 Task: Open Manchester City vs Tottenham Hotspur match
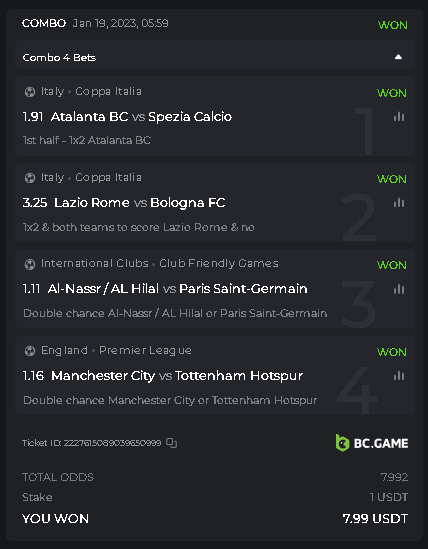click(177, 376)
